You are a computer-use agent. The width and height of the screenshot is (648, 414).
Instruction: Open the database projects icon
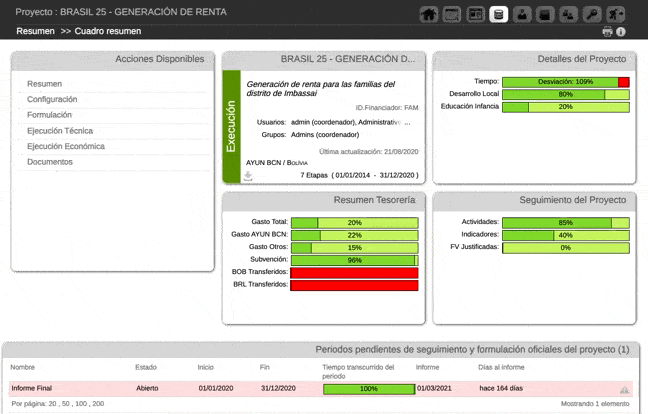pyautogui.click(x=498, y=14)
